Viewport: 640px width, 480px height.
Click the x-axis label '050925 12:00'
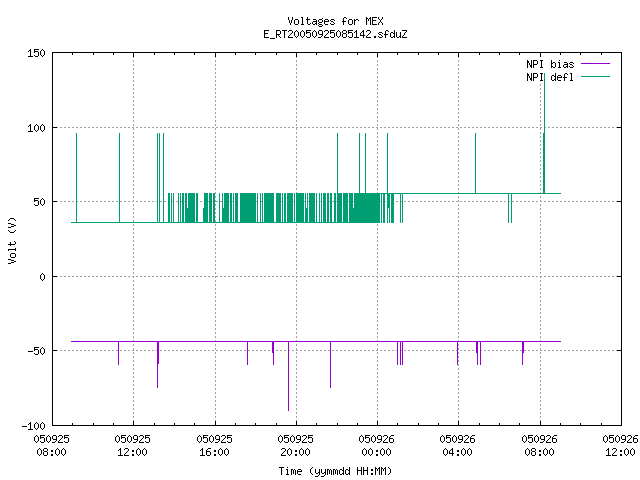(133, 446)
